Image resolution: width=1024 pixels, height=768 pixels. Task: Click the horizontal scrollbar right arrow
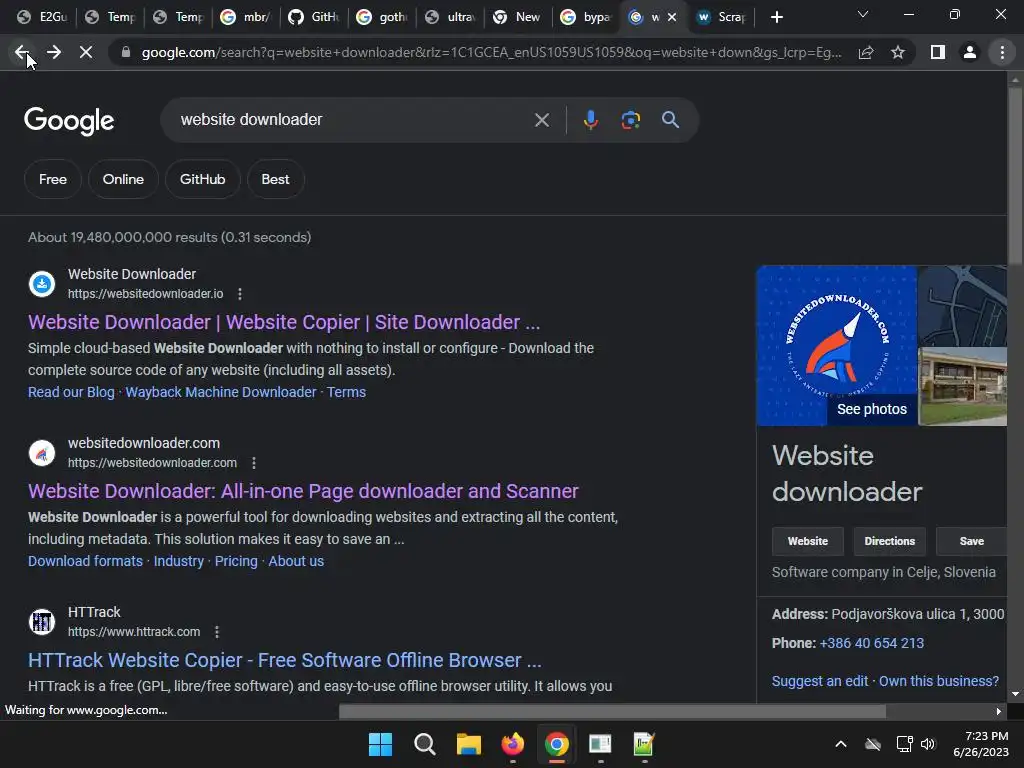999,711
